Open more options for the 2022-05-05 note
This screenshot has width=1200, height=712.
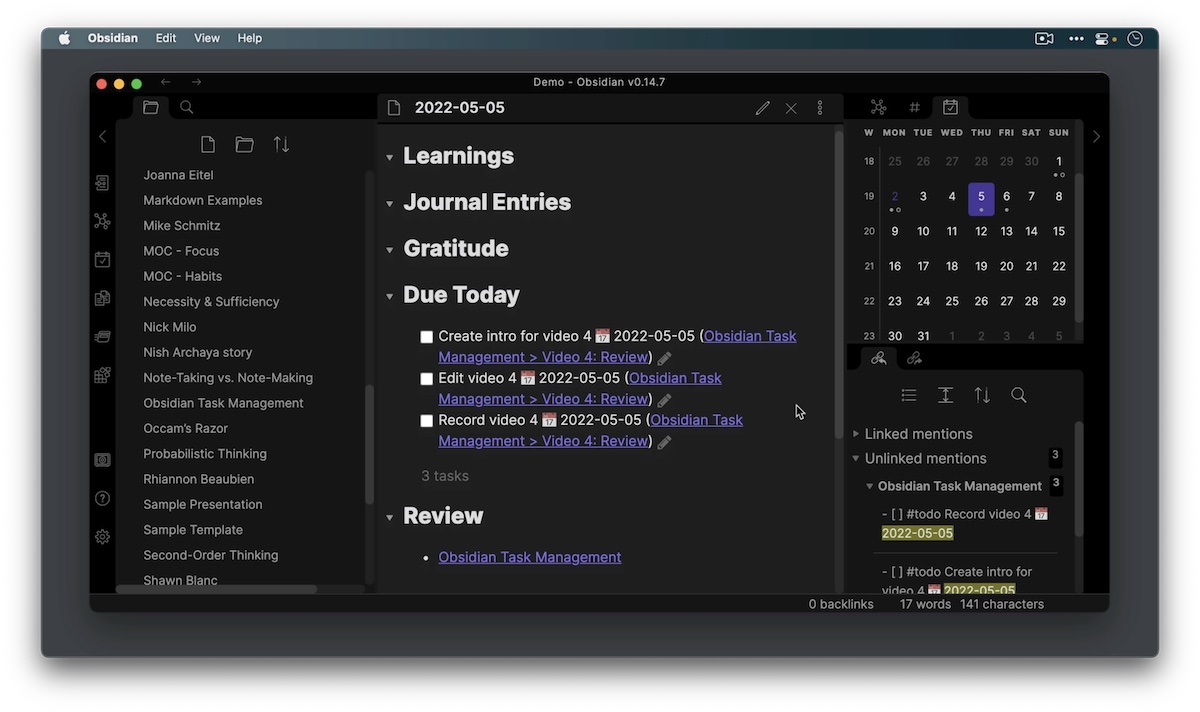point(820,108)
